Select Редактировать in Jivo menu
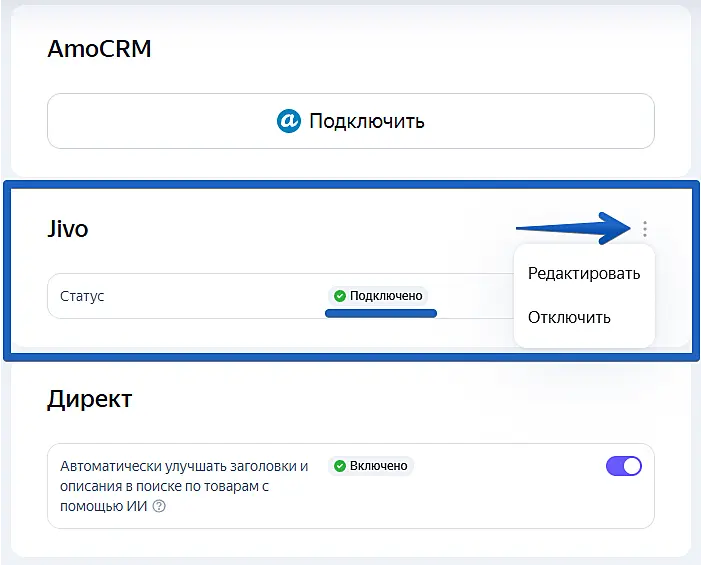This screenshot has height=565, width=705. point(584,273)
